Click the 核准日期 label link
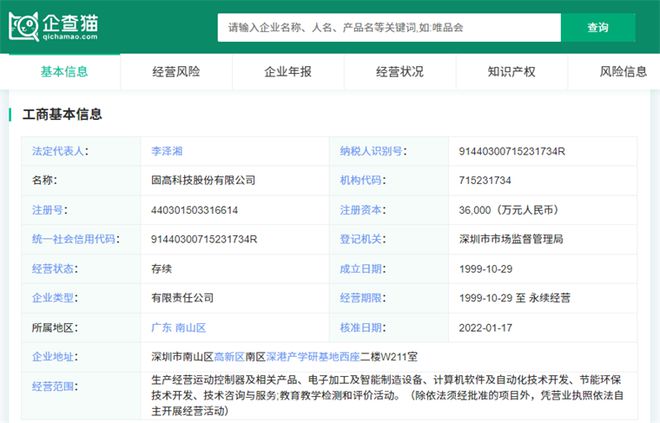The height and width of the screenshot is (423, 660). [x=360, y=327]
